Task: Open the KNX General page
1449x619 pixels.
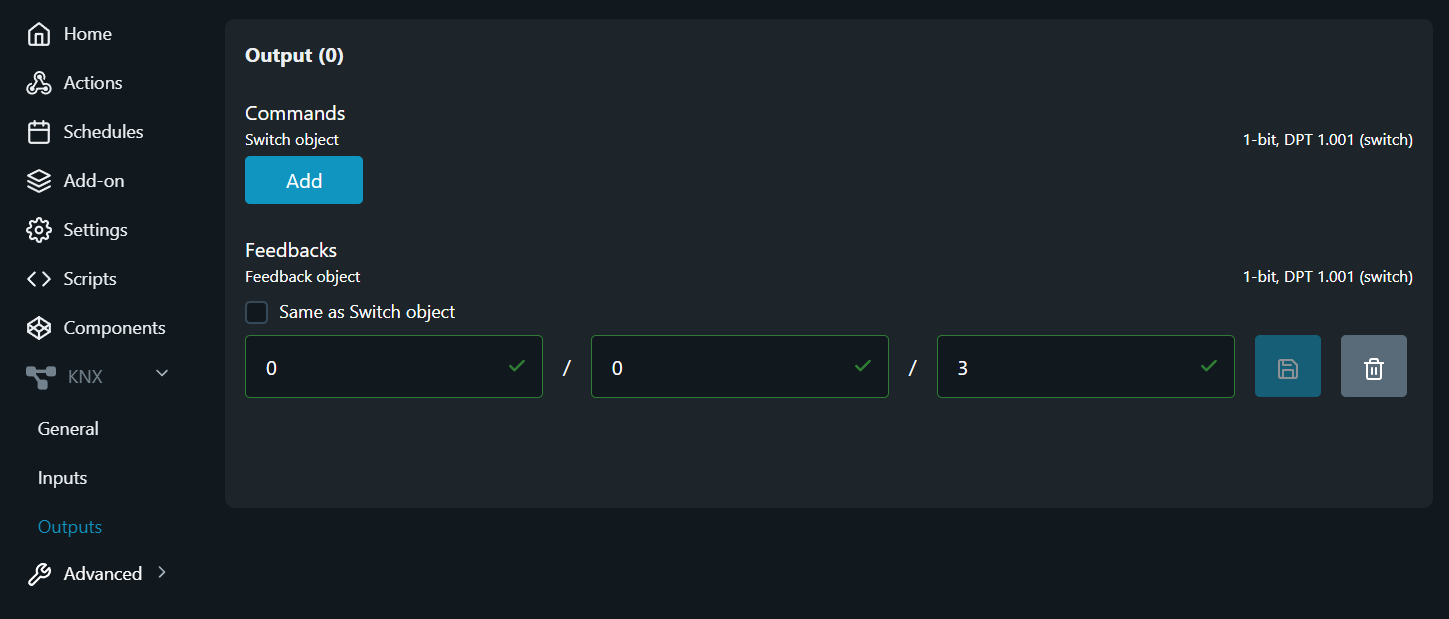Action: coord(68,429)
